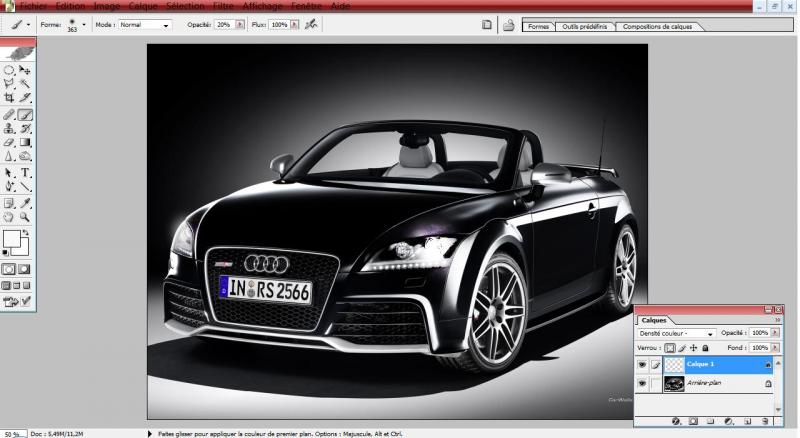Select the Sharpen/Blur tool
The image size is (800, 438).
point(9,156)
